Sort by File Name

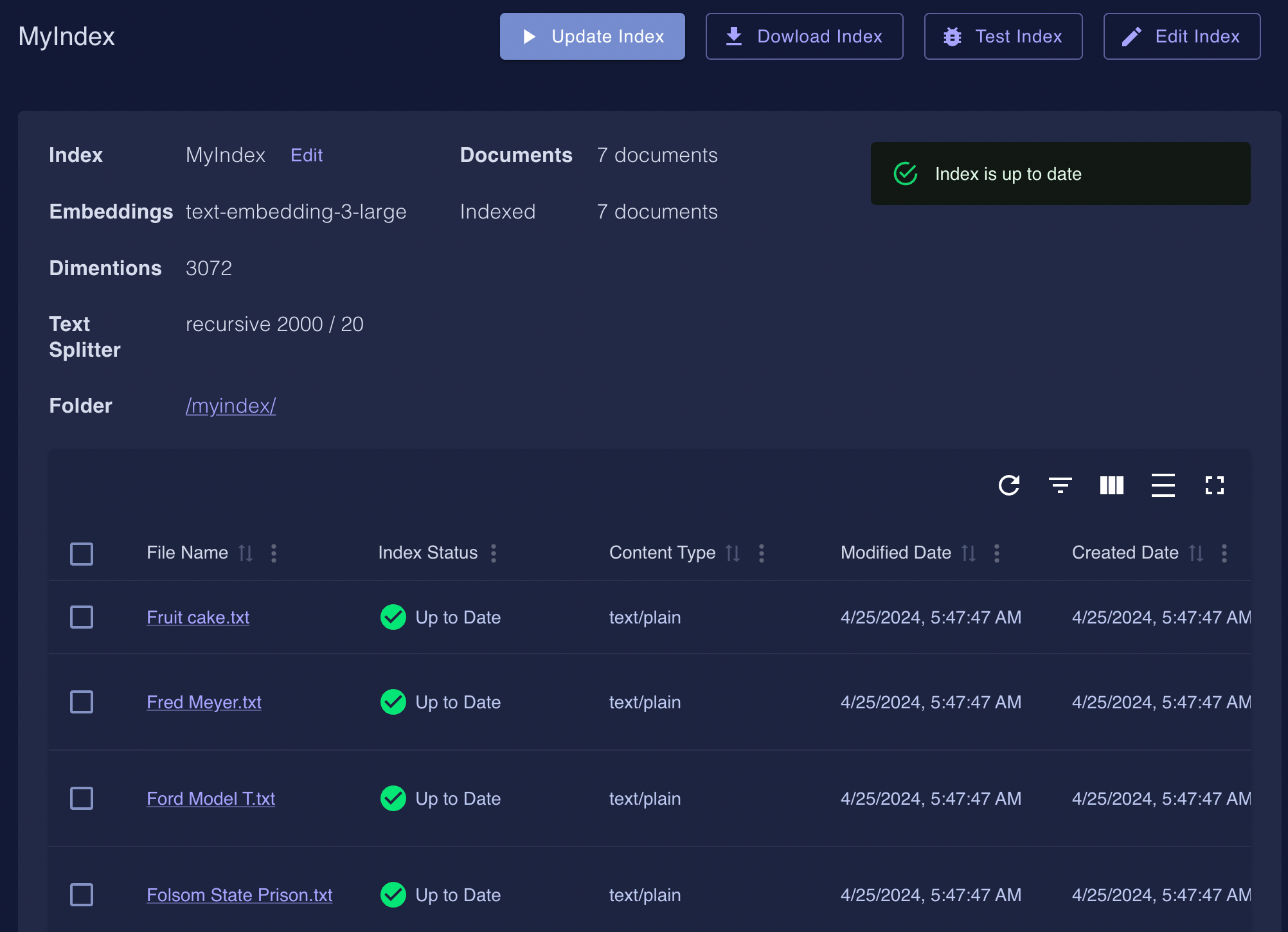tap(246, 553)
